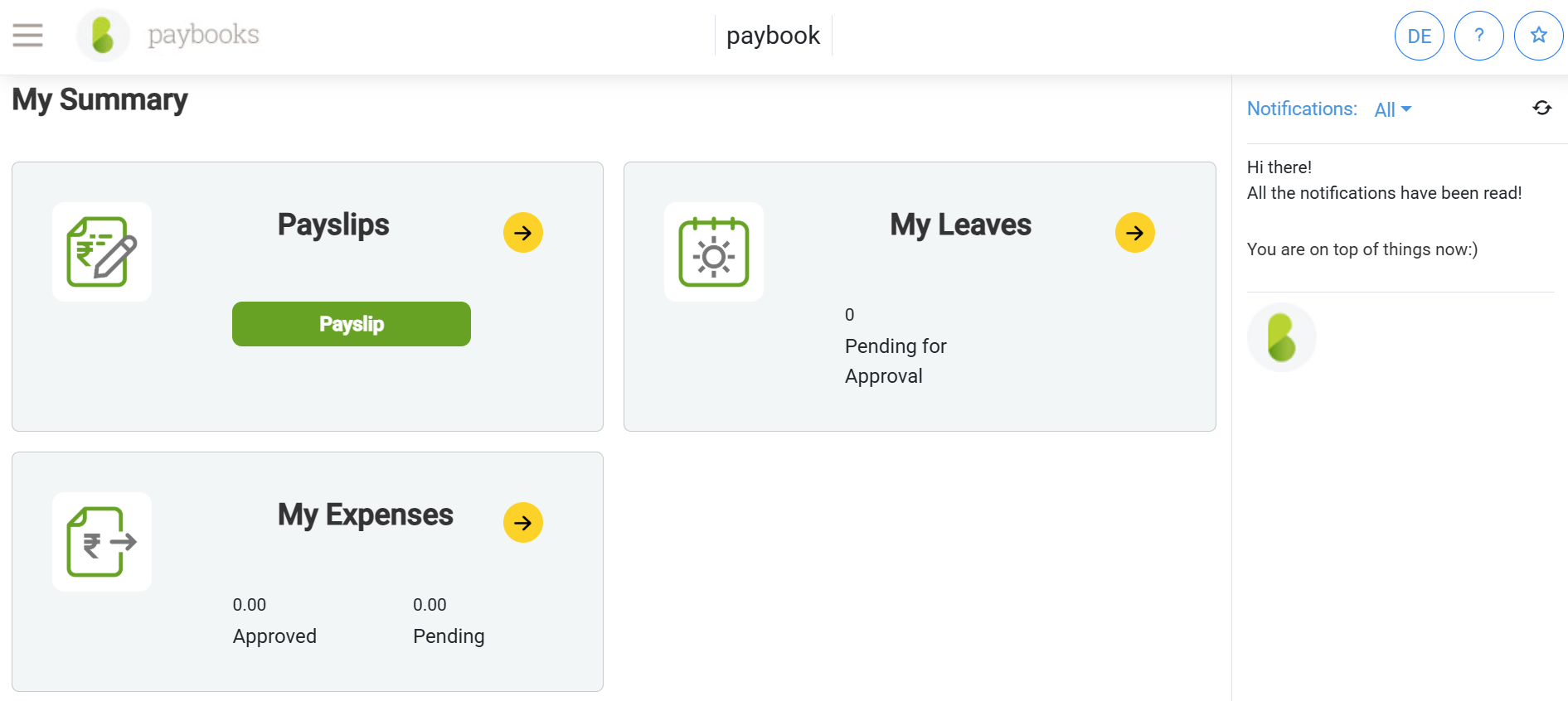The image size is (1568, 701).
Task: Click the notification avatar thumbnail
Action: click(1281, 336)
